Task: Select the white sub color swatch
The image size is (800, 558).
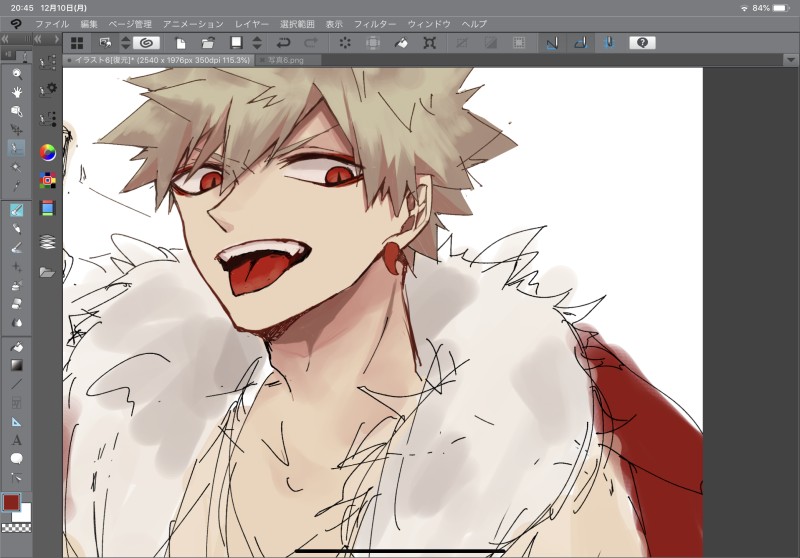Action: point(24,514)
